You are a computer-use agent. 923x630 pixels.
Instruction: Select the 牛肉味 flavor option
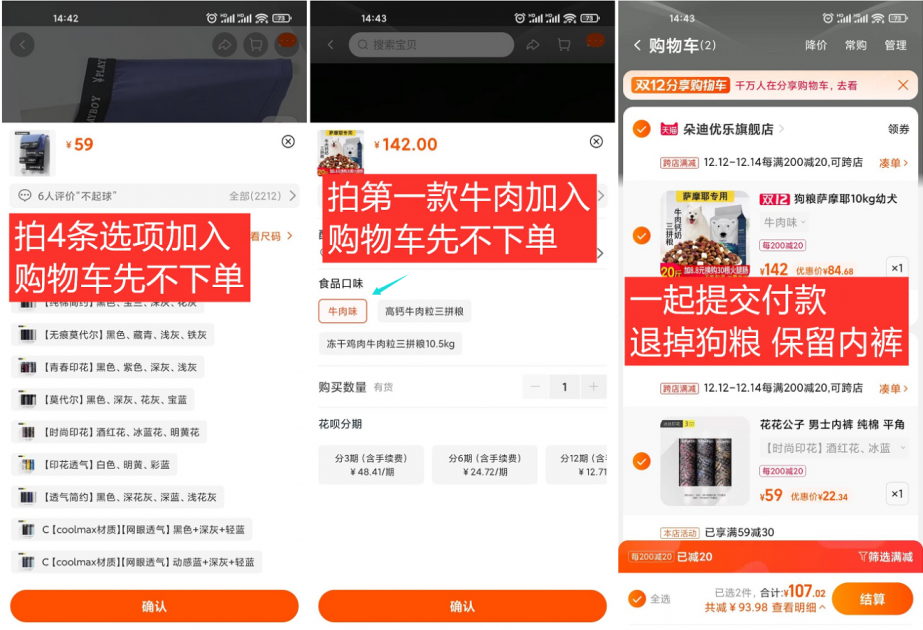point(343,312)
